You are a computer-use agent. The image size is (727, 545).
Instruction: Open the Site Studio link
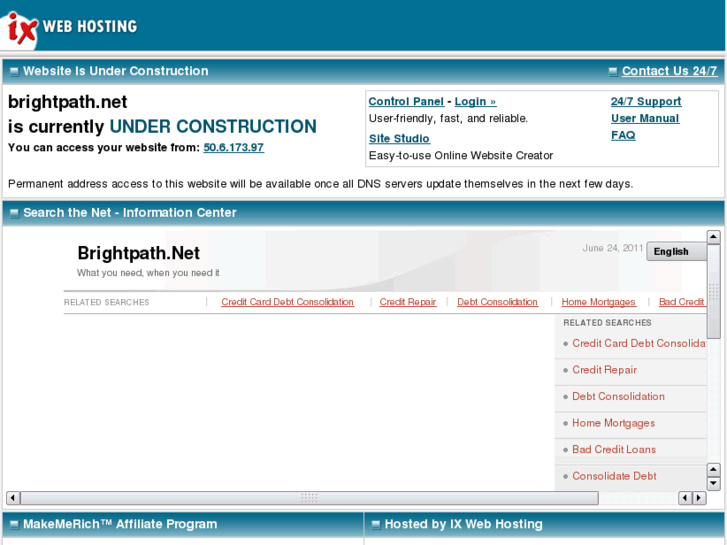tap(399, 138)
